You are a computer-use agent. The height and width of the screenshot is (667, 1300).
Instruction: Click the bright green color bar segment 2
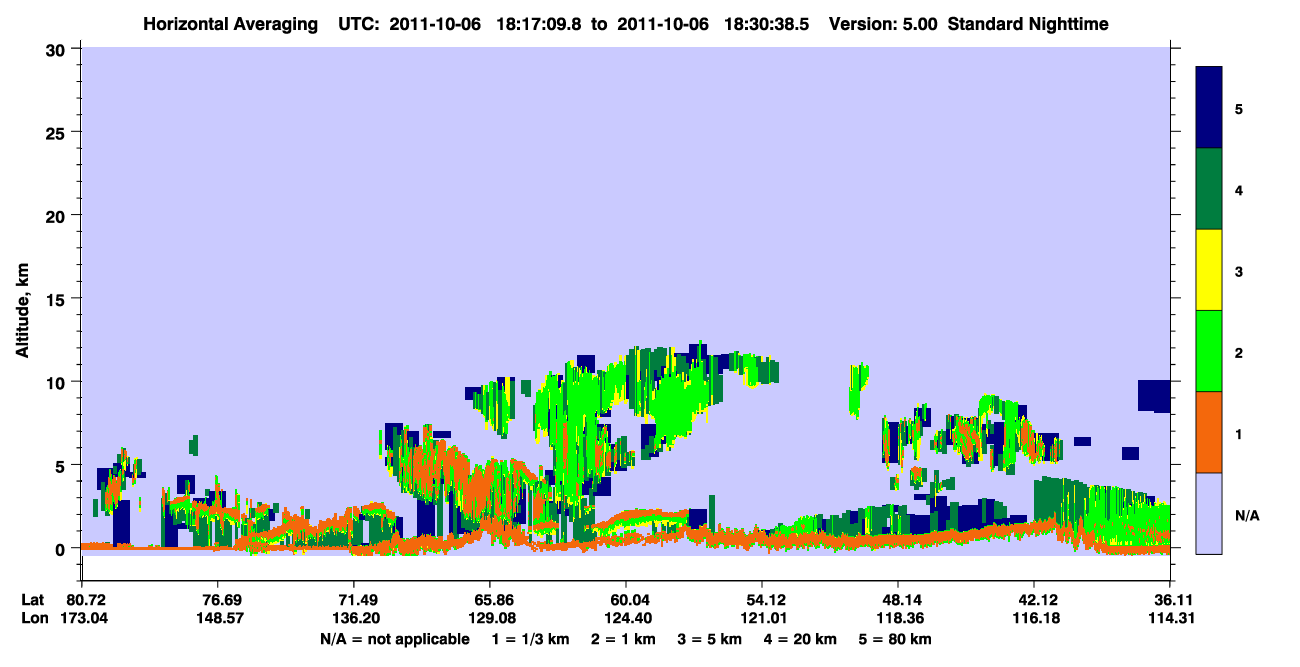[x=1209, y=351]
